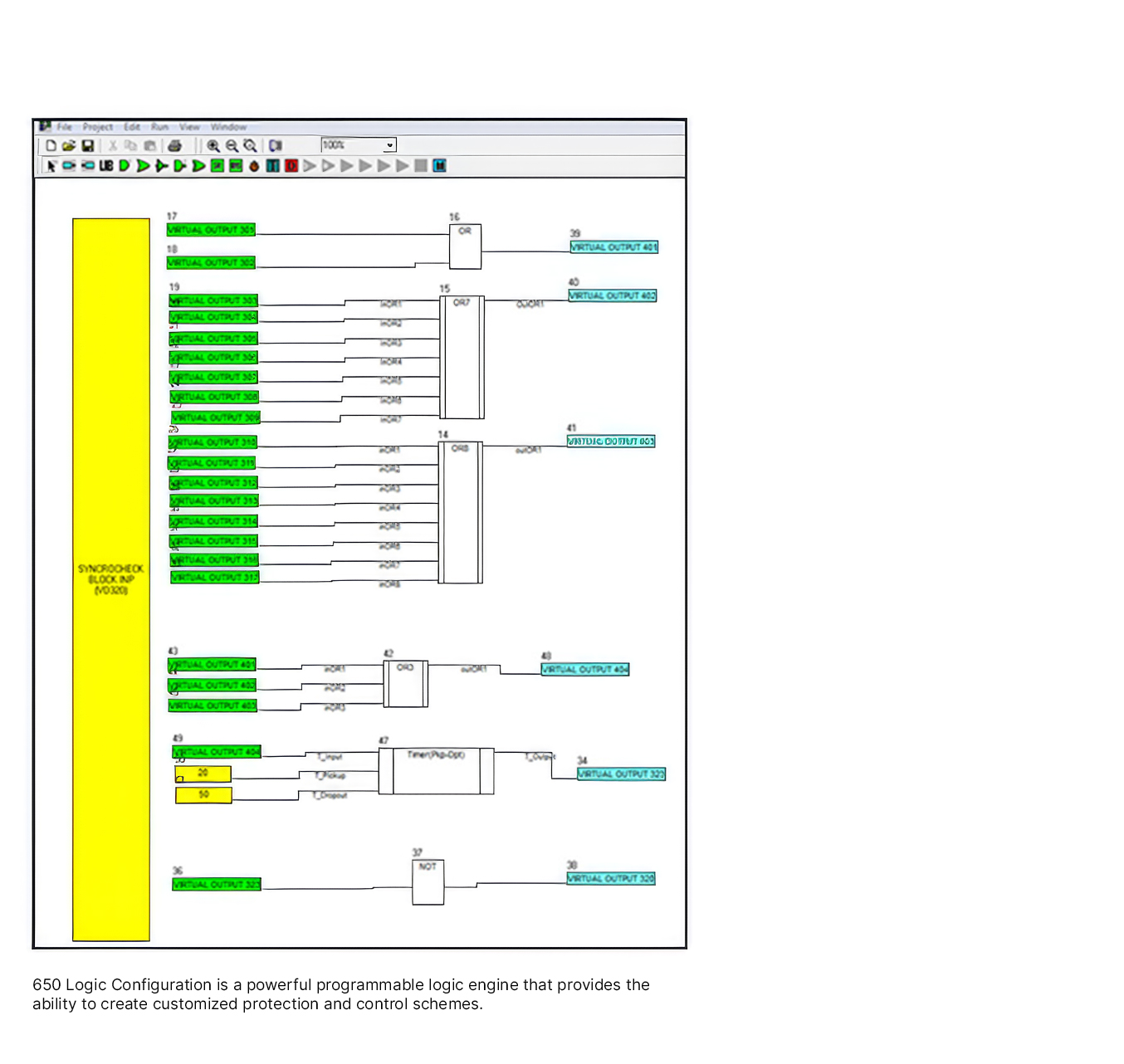Select the Timer(Pkp-Dpt) block
Screen dimensions: 1124x1064
pyautogui.click(x=436, y=771)
